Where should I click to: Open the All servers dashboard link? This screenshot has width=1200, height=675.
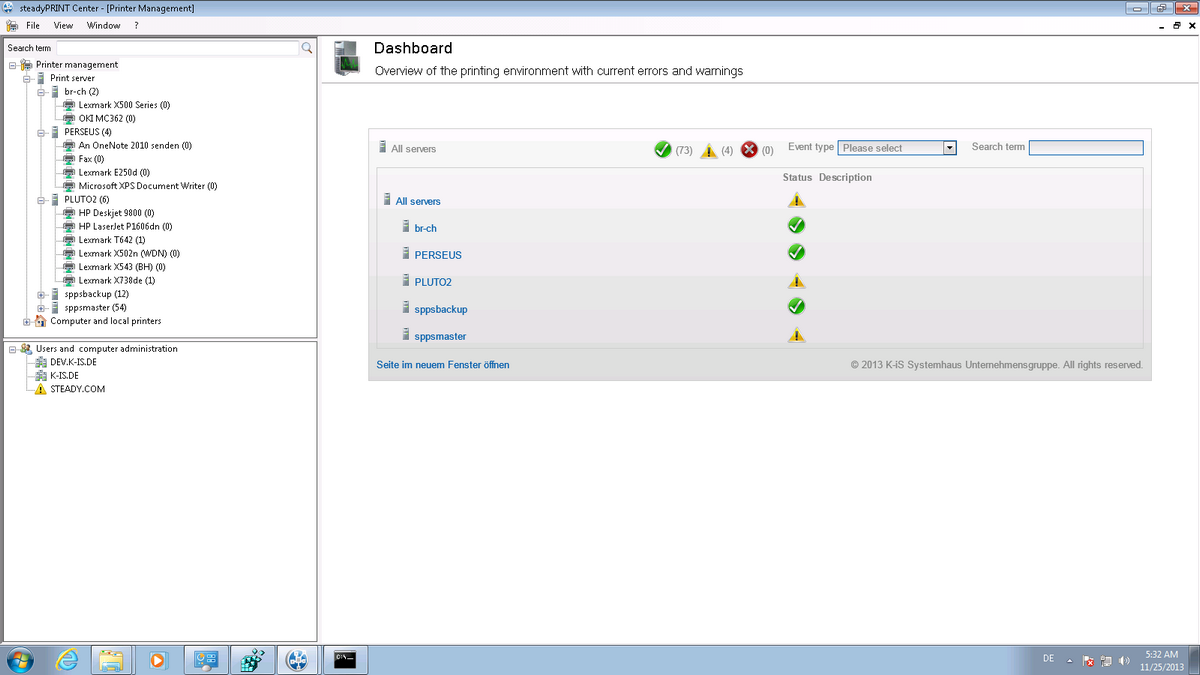[418, 201]
